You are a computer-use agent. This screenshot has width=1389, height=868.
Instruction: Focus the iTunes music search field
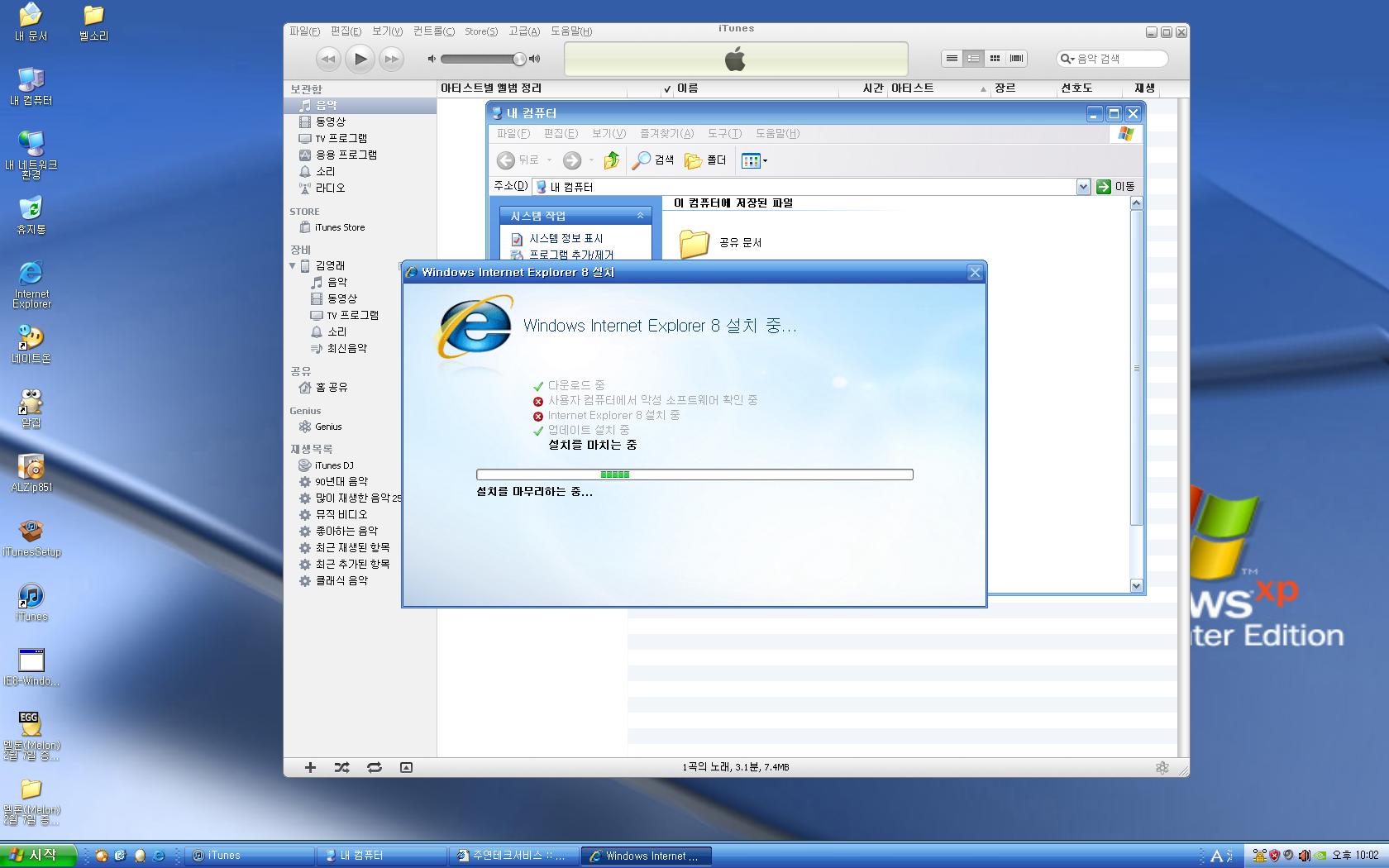1112,59
